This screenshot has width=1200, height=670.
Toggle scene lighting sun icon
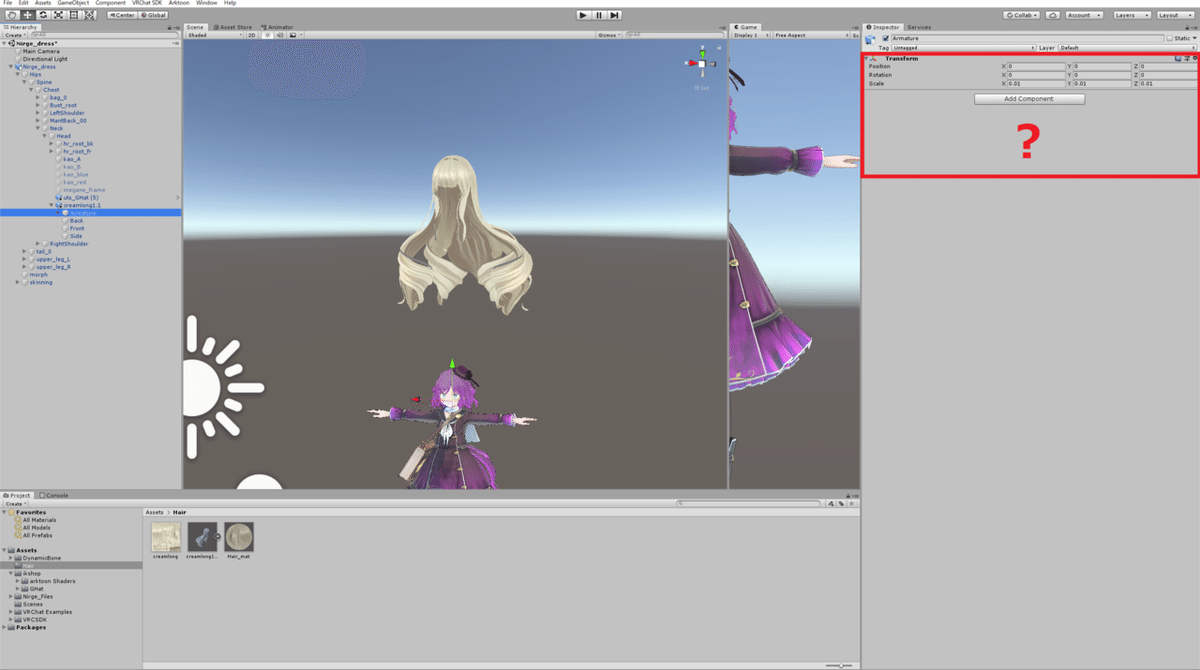click(x=268, y=35)
